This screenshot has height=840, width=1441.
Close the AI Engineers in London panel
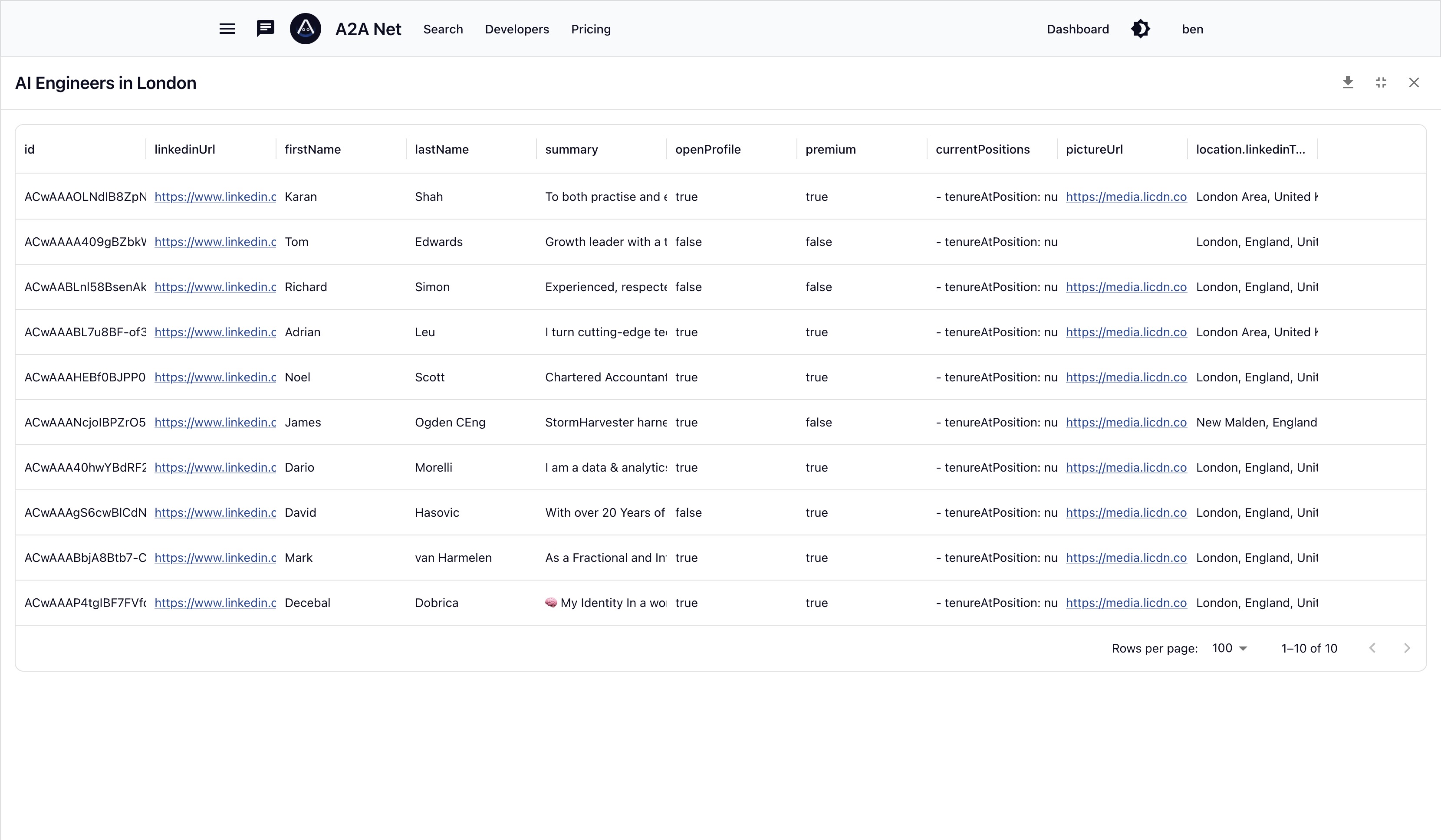(x=1414, y=82)
